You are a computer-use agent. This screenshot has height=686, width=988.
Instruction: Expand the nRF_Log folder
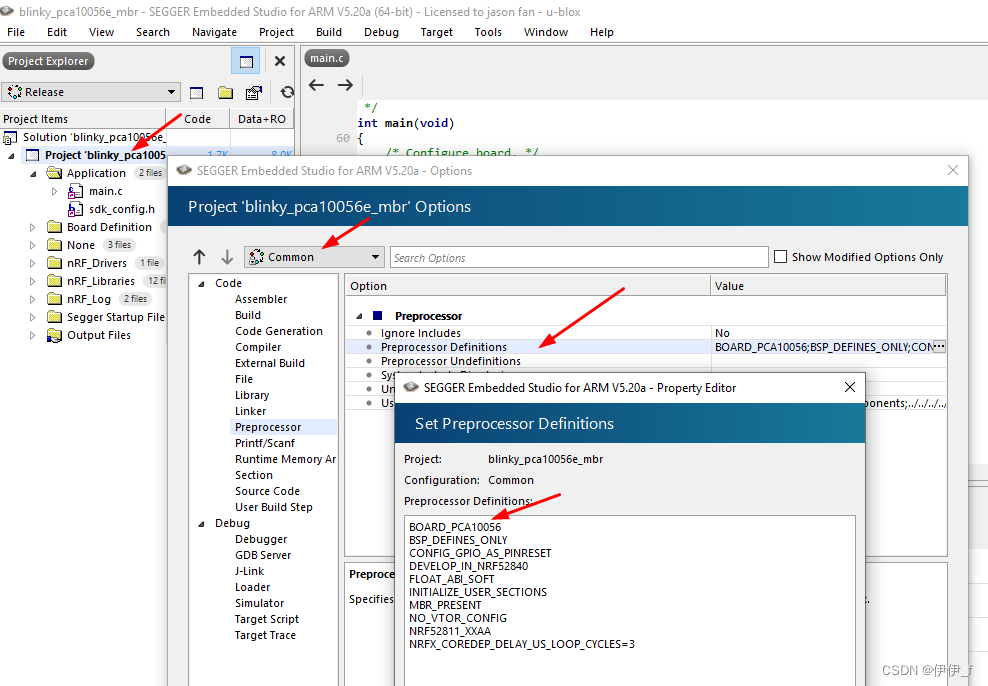point(33,299)
